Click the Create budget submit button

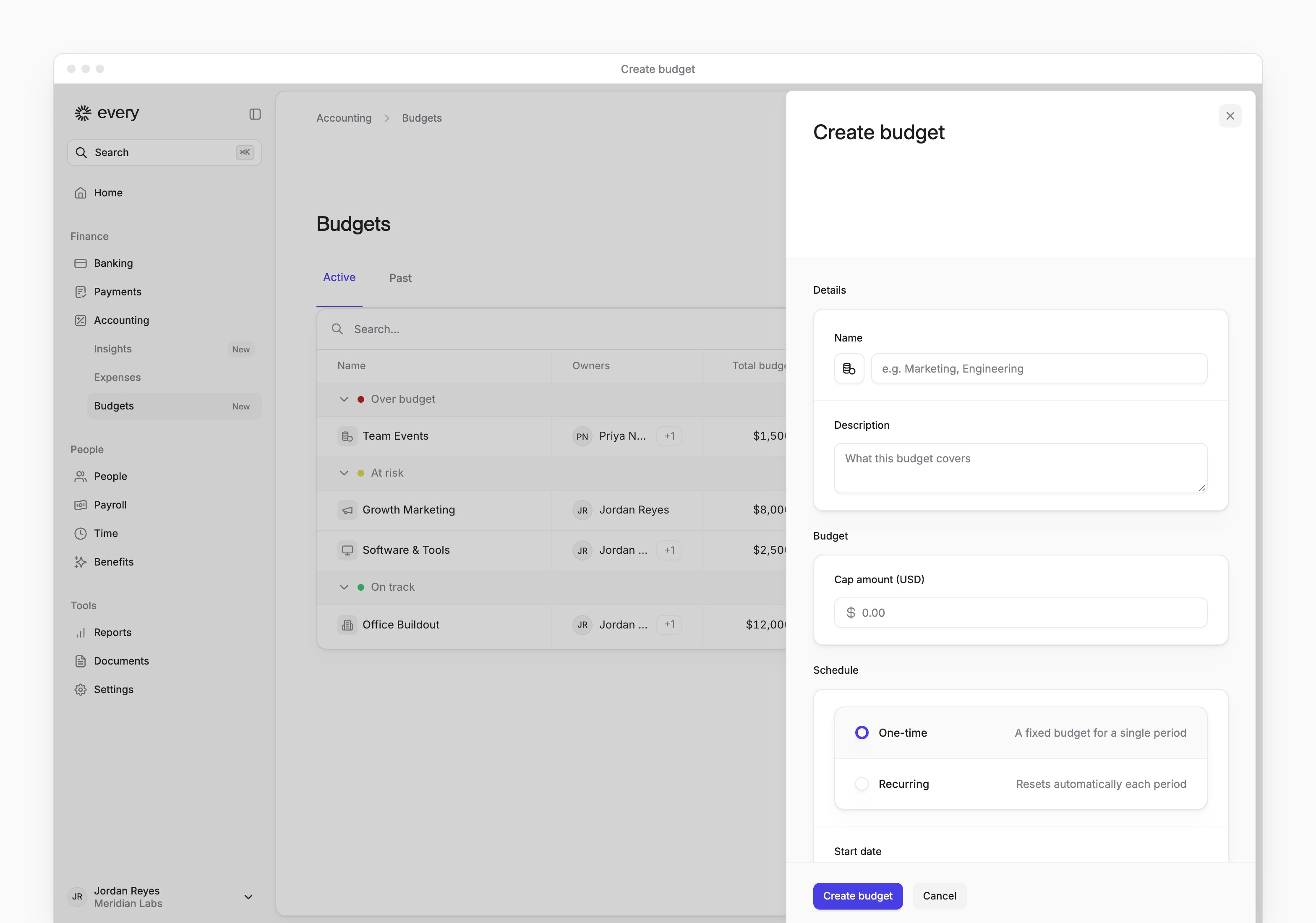point(857,896)
